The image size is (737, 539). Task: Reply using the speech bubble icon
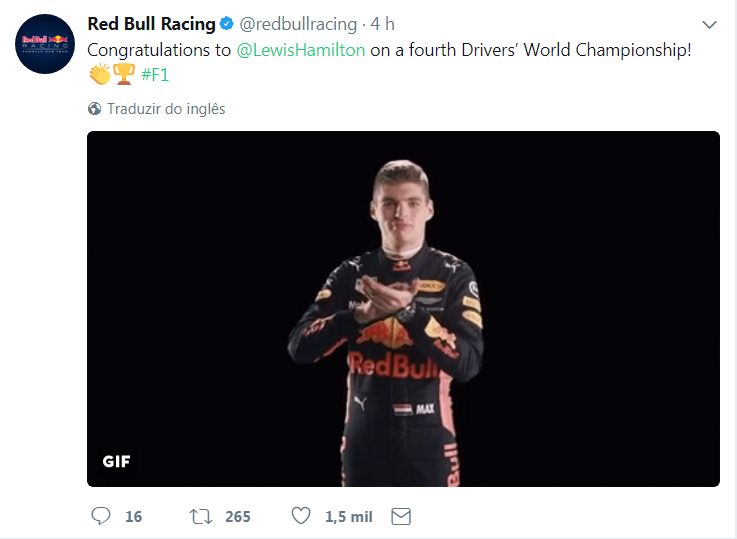tap(101, 516)
